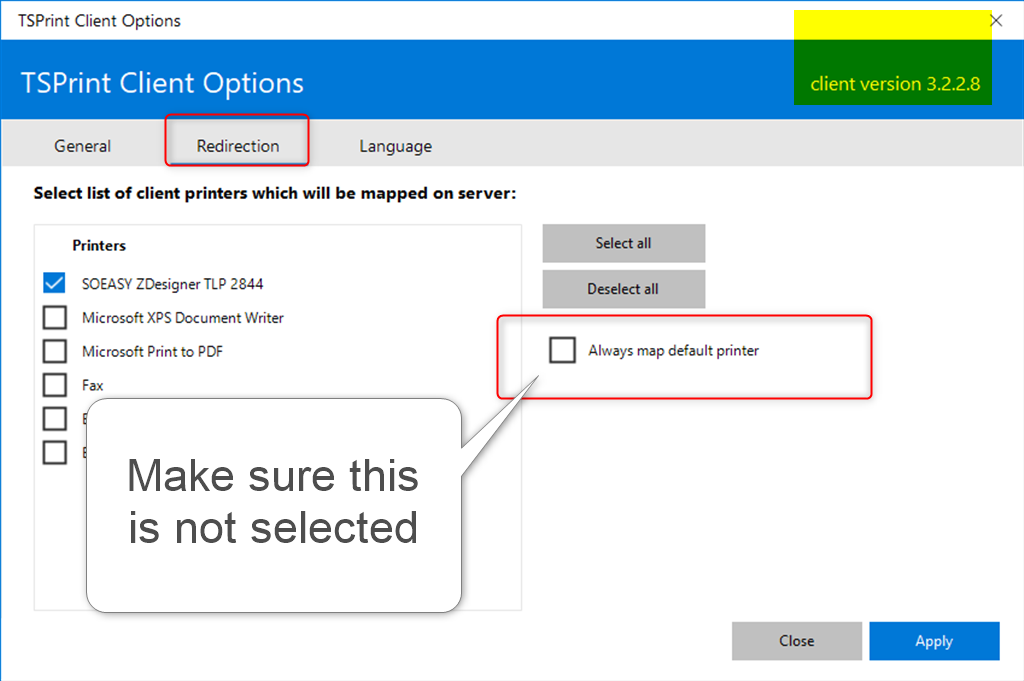
Task: Click the Fax printer label
Action: pyautogui.click(x=92, y=385)
